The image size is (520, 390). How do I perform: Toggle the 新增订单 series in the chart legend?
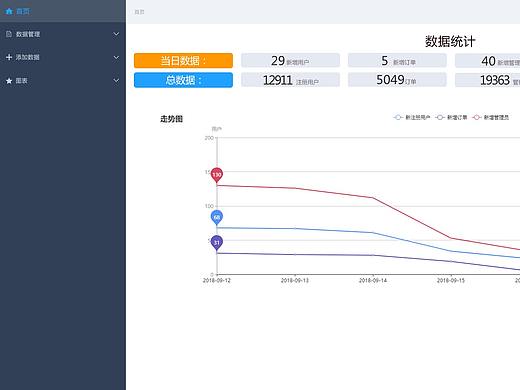click(451, 117)
